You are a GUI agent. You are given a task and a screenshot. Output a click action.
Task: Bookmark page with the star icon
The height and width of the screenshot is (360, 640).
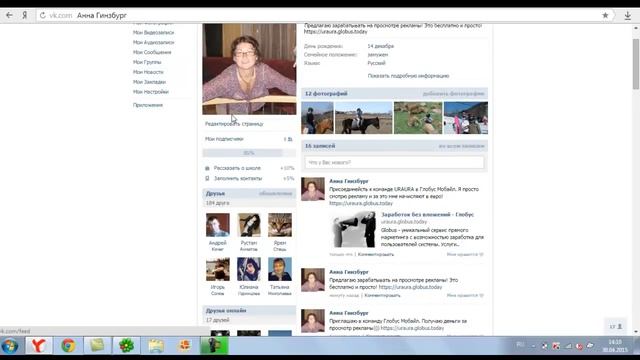coord(605,16)
